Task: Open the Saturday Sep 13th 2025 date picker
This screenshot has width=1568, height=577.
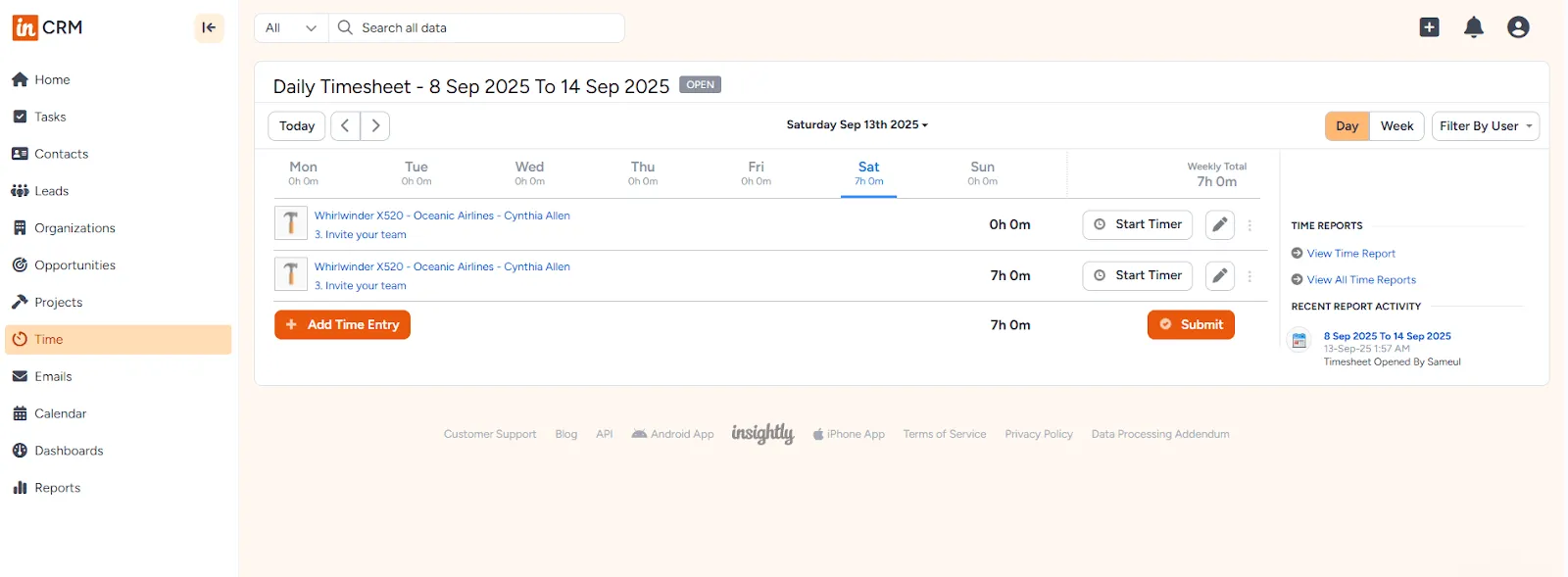Action: (x=857, y=124)
